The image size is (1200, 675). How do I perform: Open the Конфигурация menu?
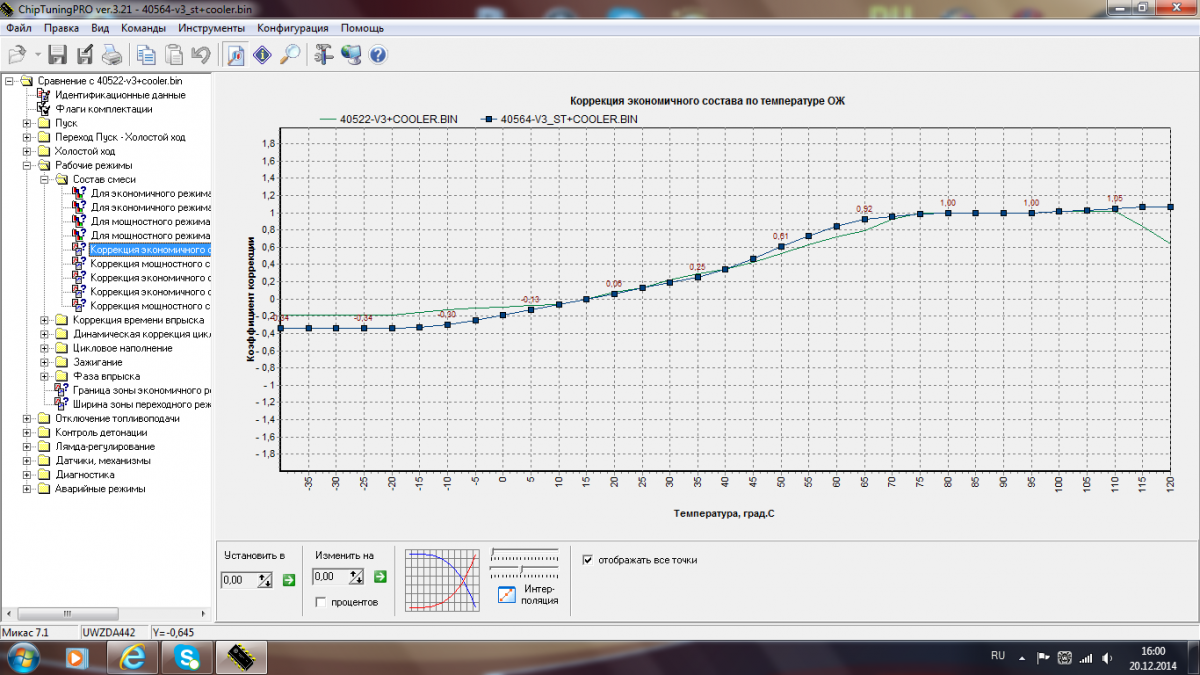292,28
